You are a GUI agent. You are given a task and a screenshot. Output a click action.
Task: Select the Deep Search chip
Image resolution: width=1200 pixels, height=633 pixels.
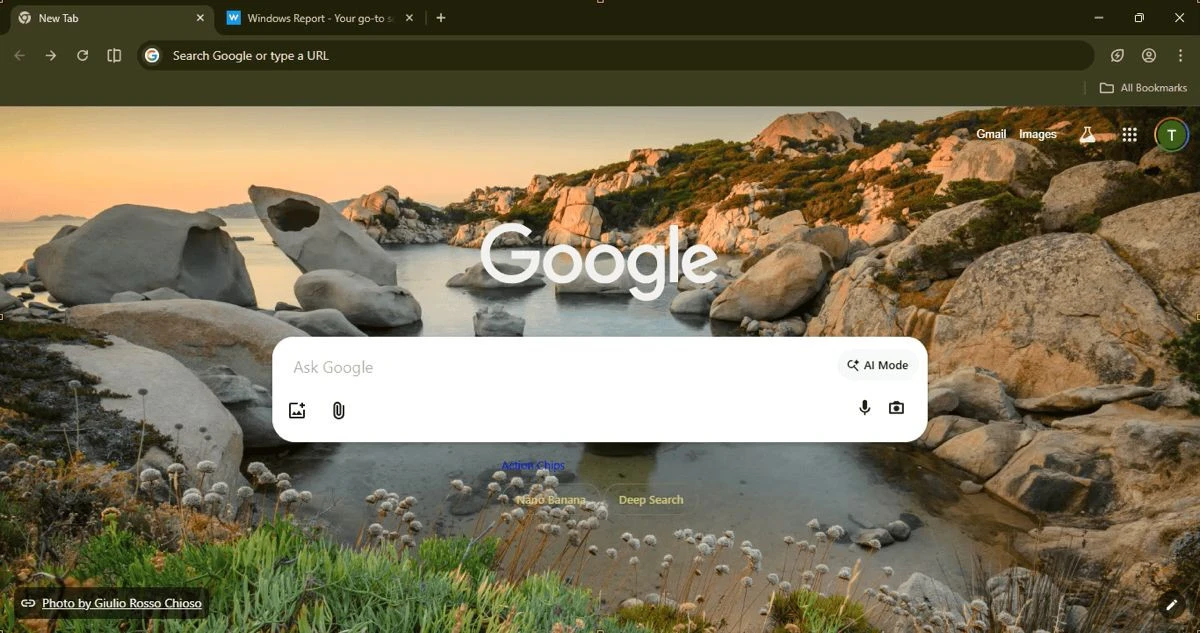(x=650, y=499)
